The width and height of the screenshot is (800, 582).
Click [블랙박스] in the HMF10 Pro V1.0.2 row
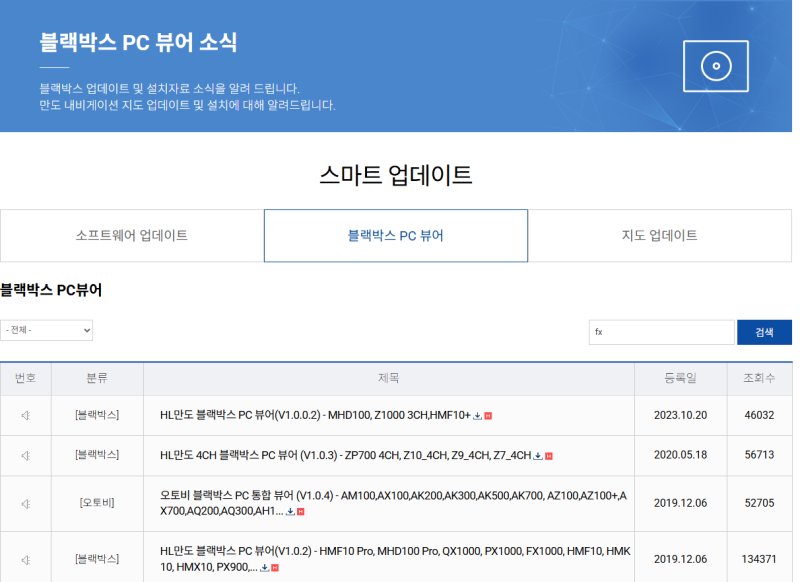[97, 559]
